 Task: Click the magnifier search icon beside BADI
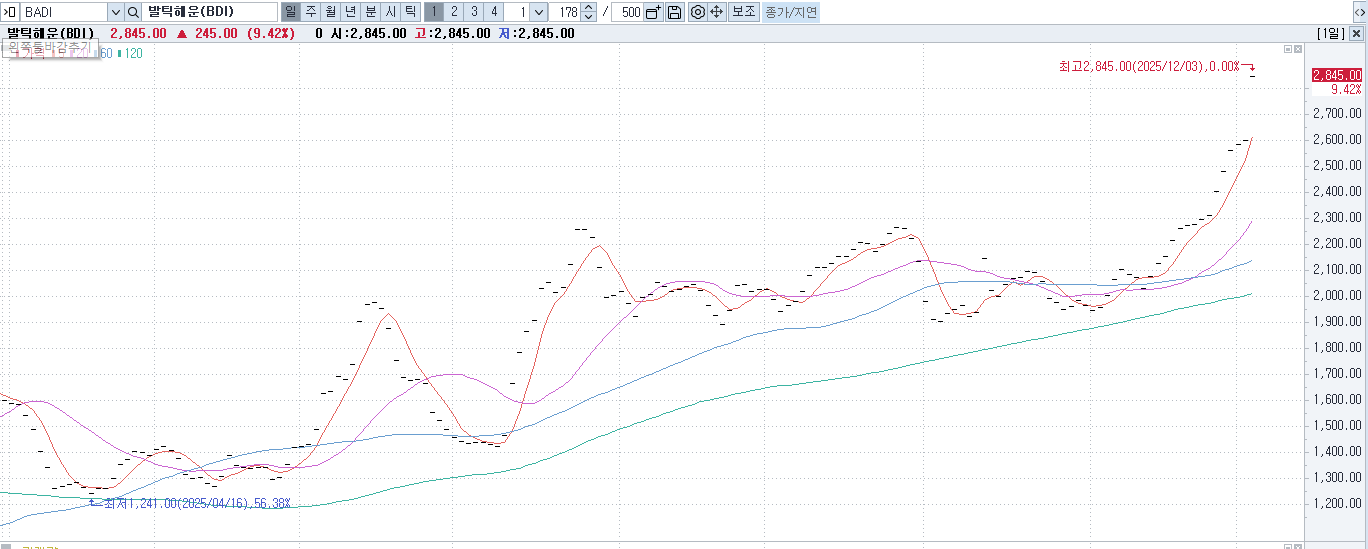(133, 12)
